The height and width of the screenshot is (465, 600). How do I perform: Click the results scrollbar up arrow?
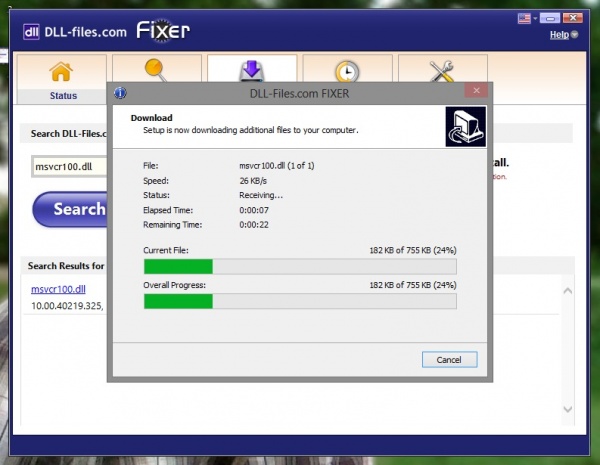568,291
